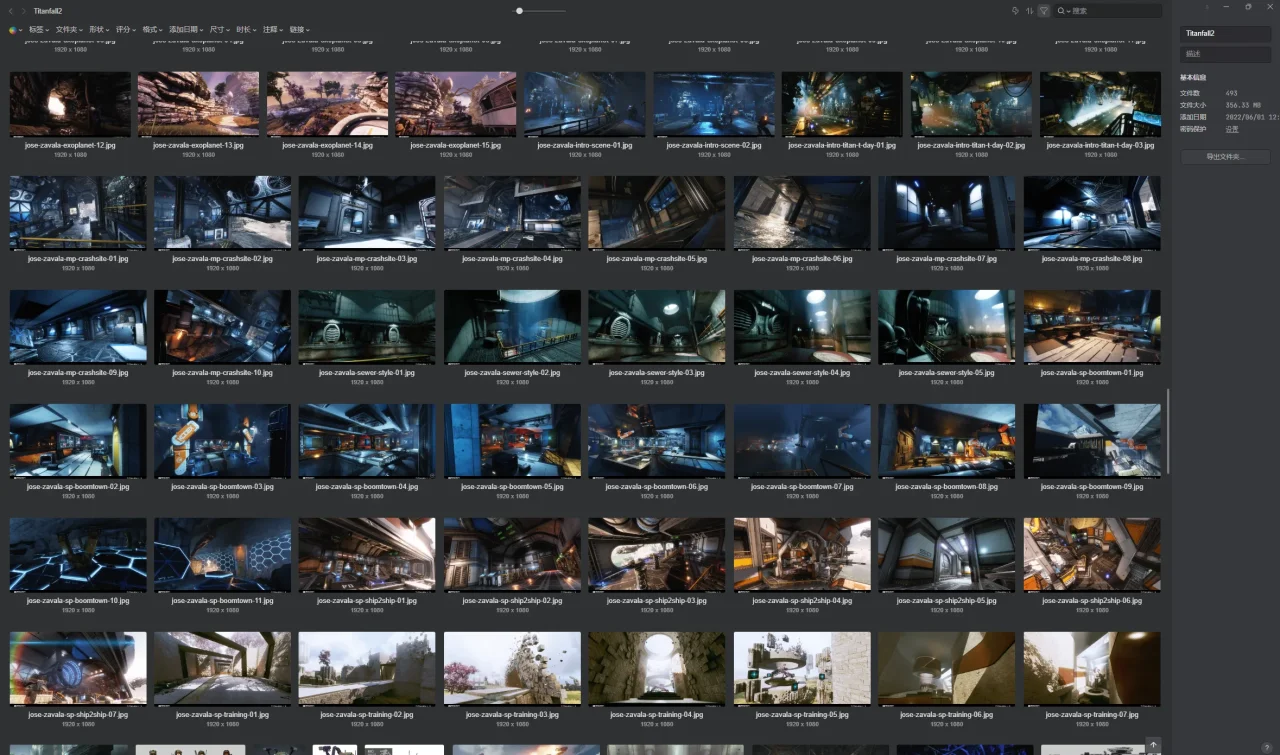1280x755 pixels.
Task: Select thumbnail jose-zavala-sp-training-07.jpg
Action: point(1092,669)
